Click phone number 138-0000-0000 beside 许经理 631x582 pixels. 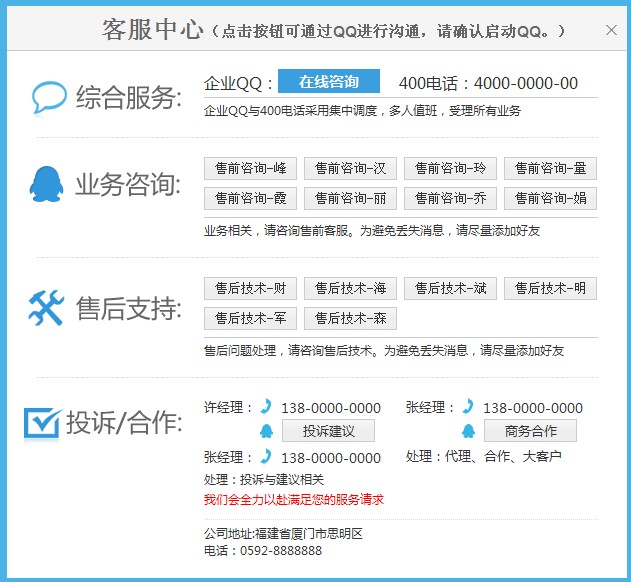[x=331, y=408]
